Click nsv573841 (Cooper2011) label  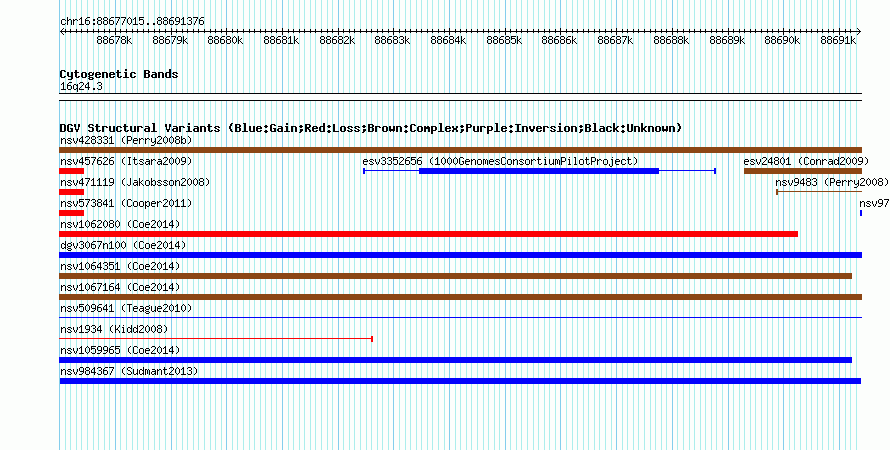point(126,203)
